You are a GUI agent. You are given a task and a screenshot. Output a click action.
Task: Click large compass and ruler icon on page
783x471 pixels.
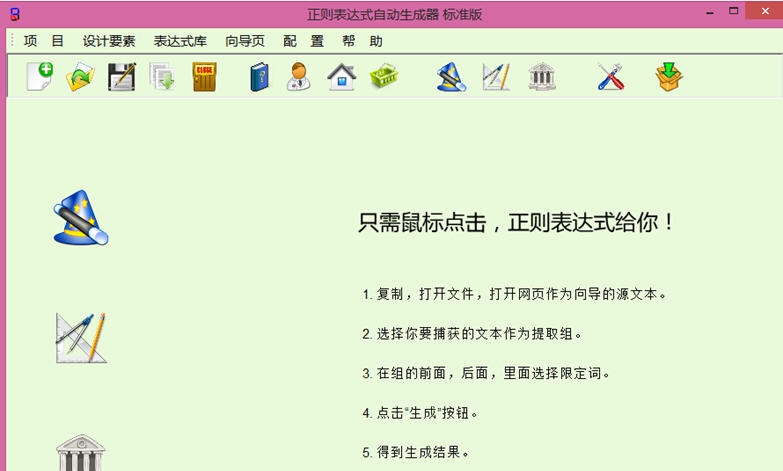pos(81,338)
